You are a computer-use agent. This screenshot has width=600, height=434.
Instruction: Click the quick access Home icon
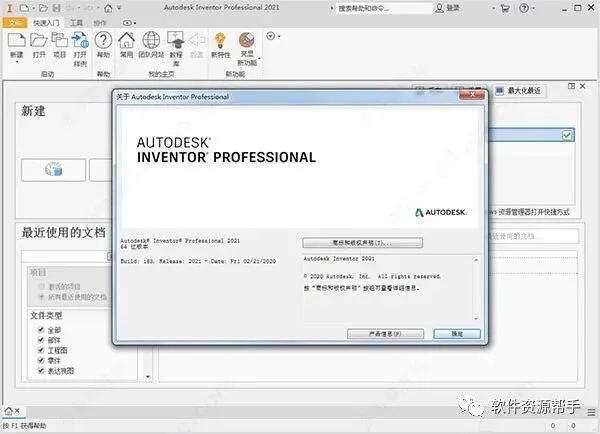(x=108, y=8)
